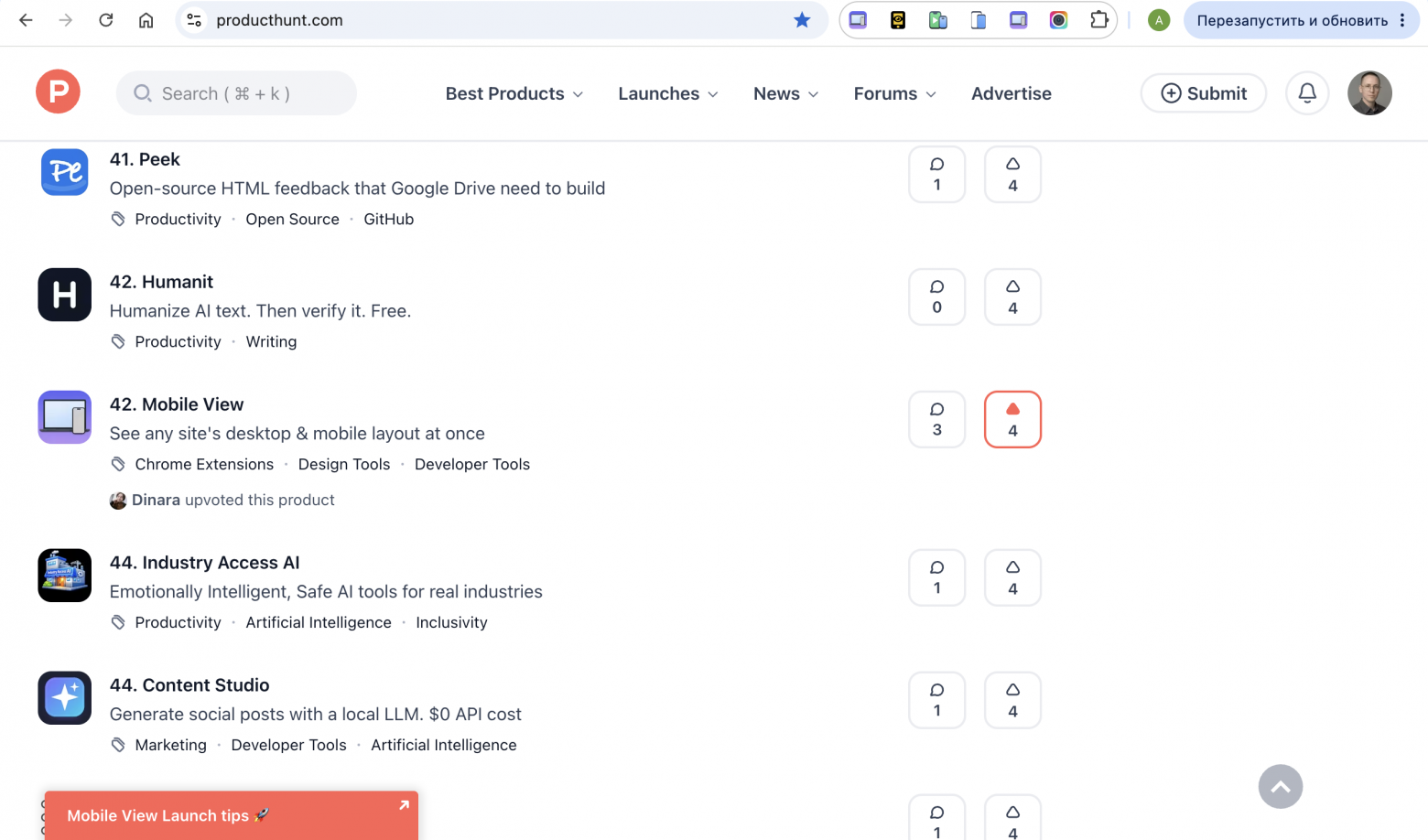Expand the News menu

[x=785, y=93]
